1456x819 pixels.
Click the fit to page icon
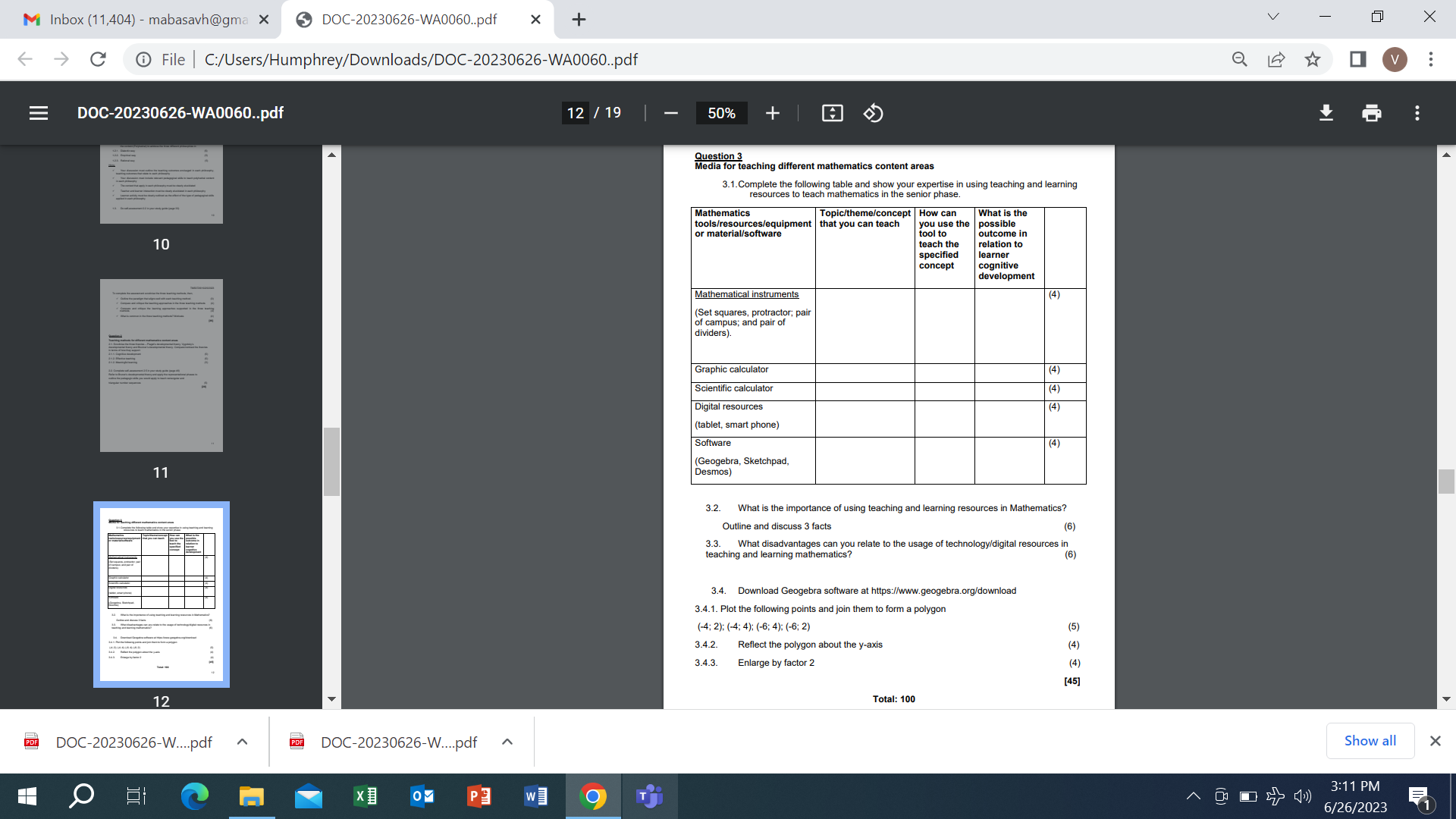(x=832, y=113)
